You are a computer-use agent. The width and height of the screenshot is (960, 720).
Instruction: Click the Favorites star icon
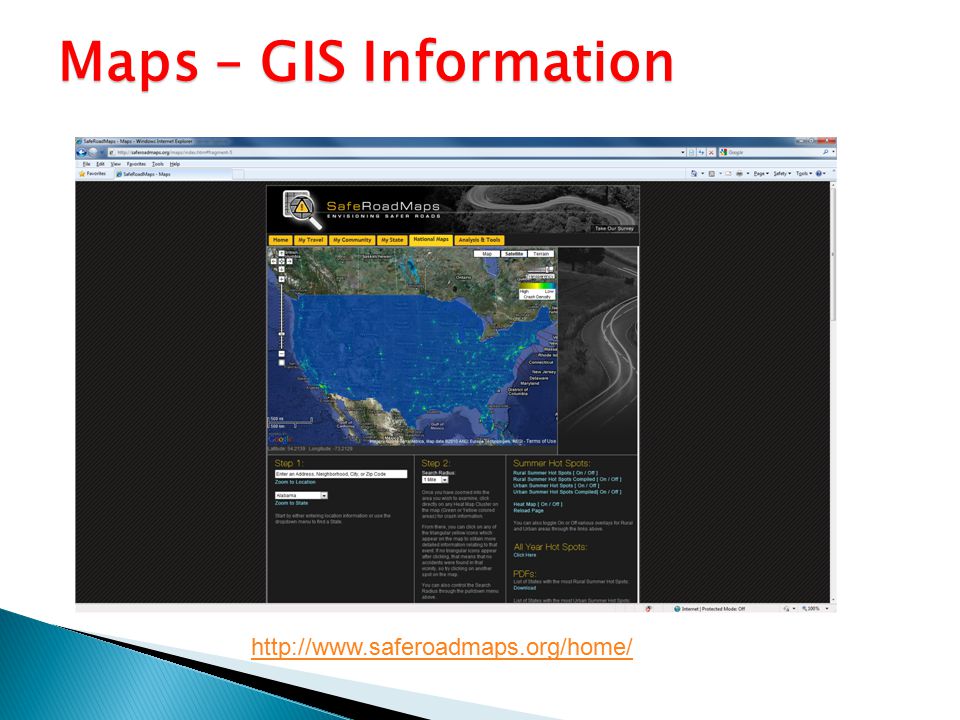(82, 174)
